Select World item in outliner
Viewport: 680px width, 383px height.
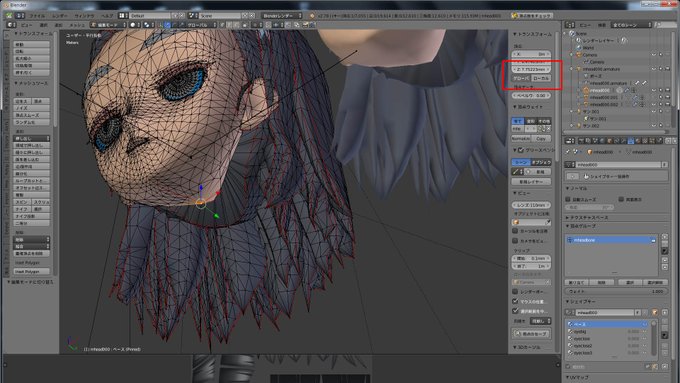point(588,48)
